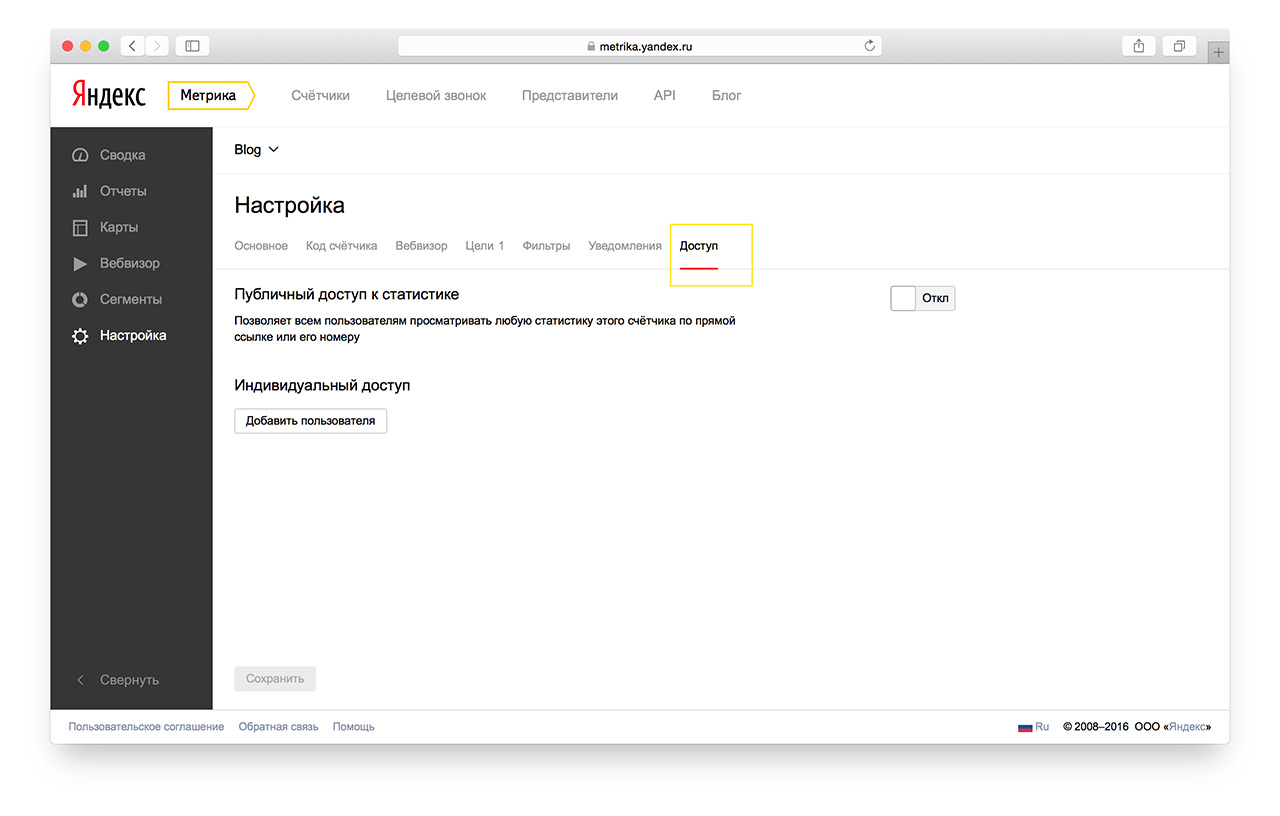The width and height of the screenshot is (1280, 816).
Task: Click the Добавить пользователя button
Action: (x=310, y=421)
